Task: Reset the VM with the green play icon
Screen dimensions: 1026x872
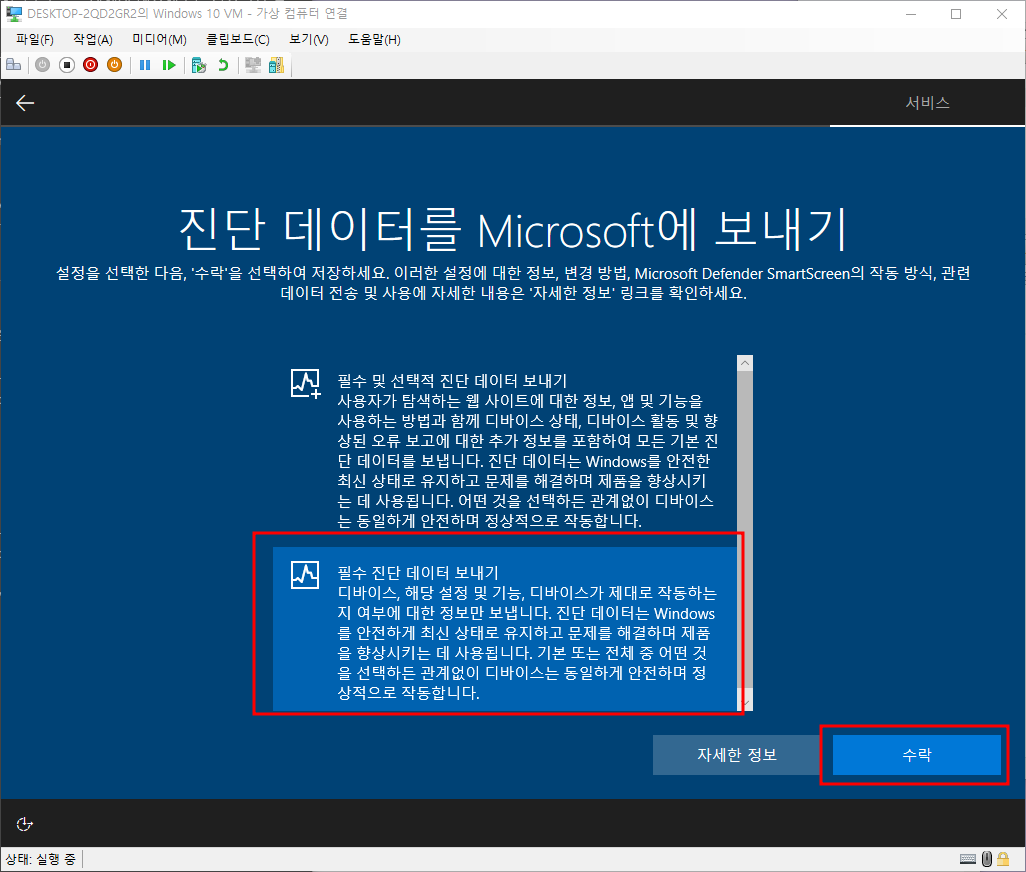Action: (x=169, y=65)
